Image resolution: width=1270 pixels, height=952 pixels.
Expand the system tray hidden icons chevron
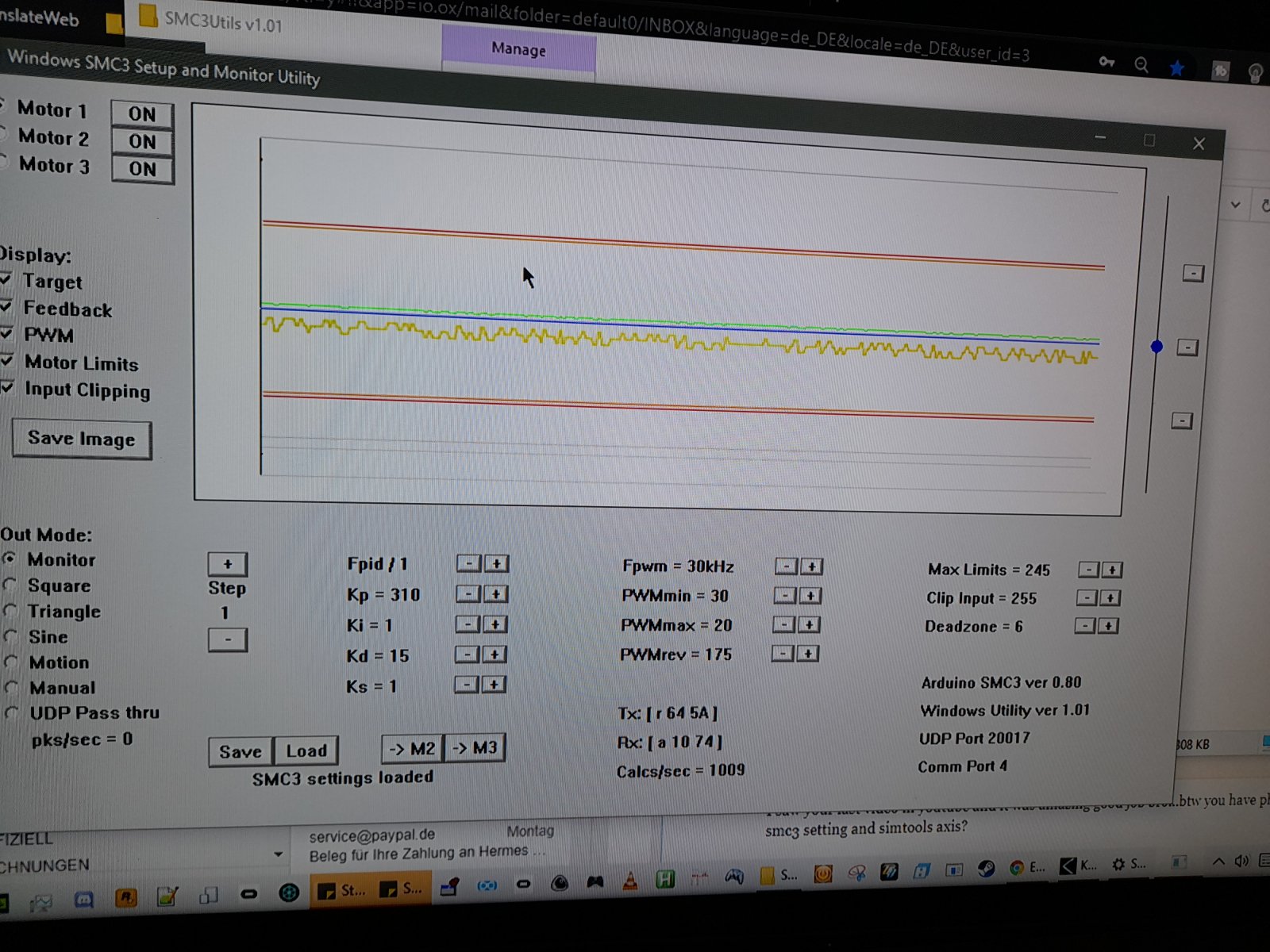point(1218,862)
